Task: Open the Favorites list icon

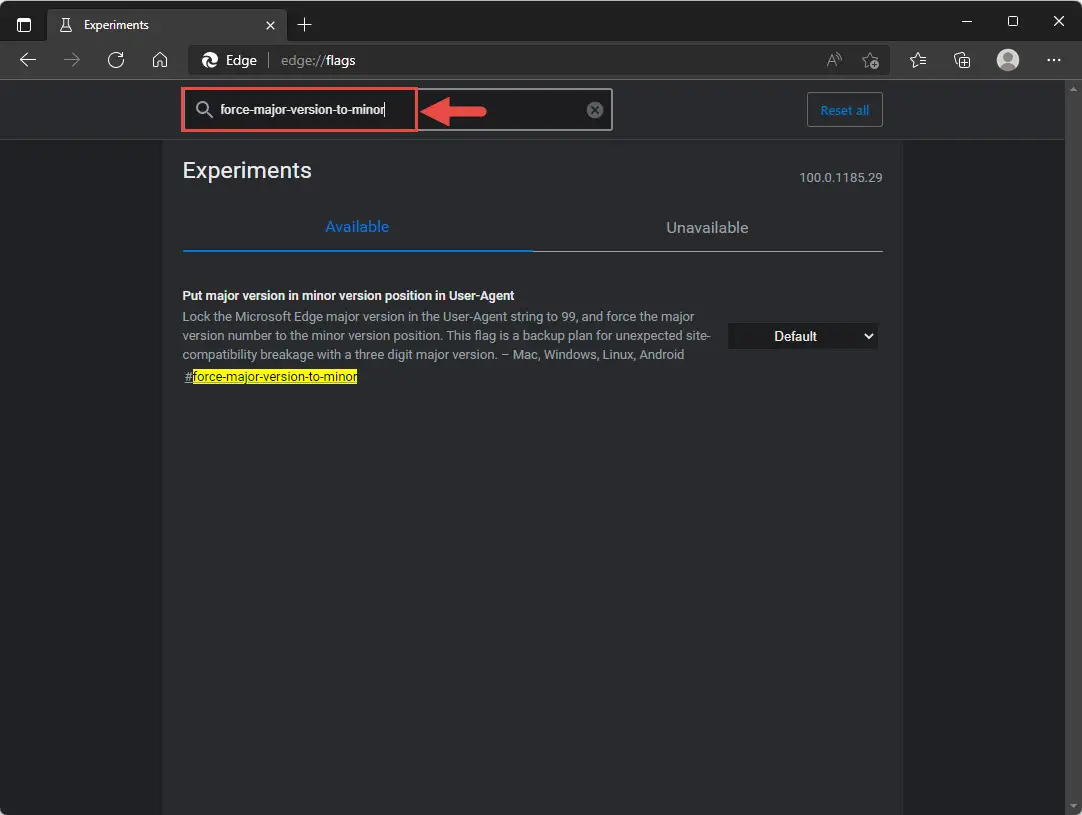Action: [918, 60]
